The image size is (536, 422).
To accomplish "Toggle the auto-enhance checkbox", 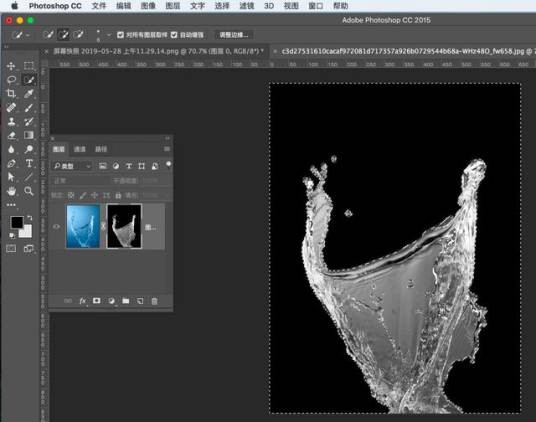I will coord(174,35).
